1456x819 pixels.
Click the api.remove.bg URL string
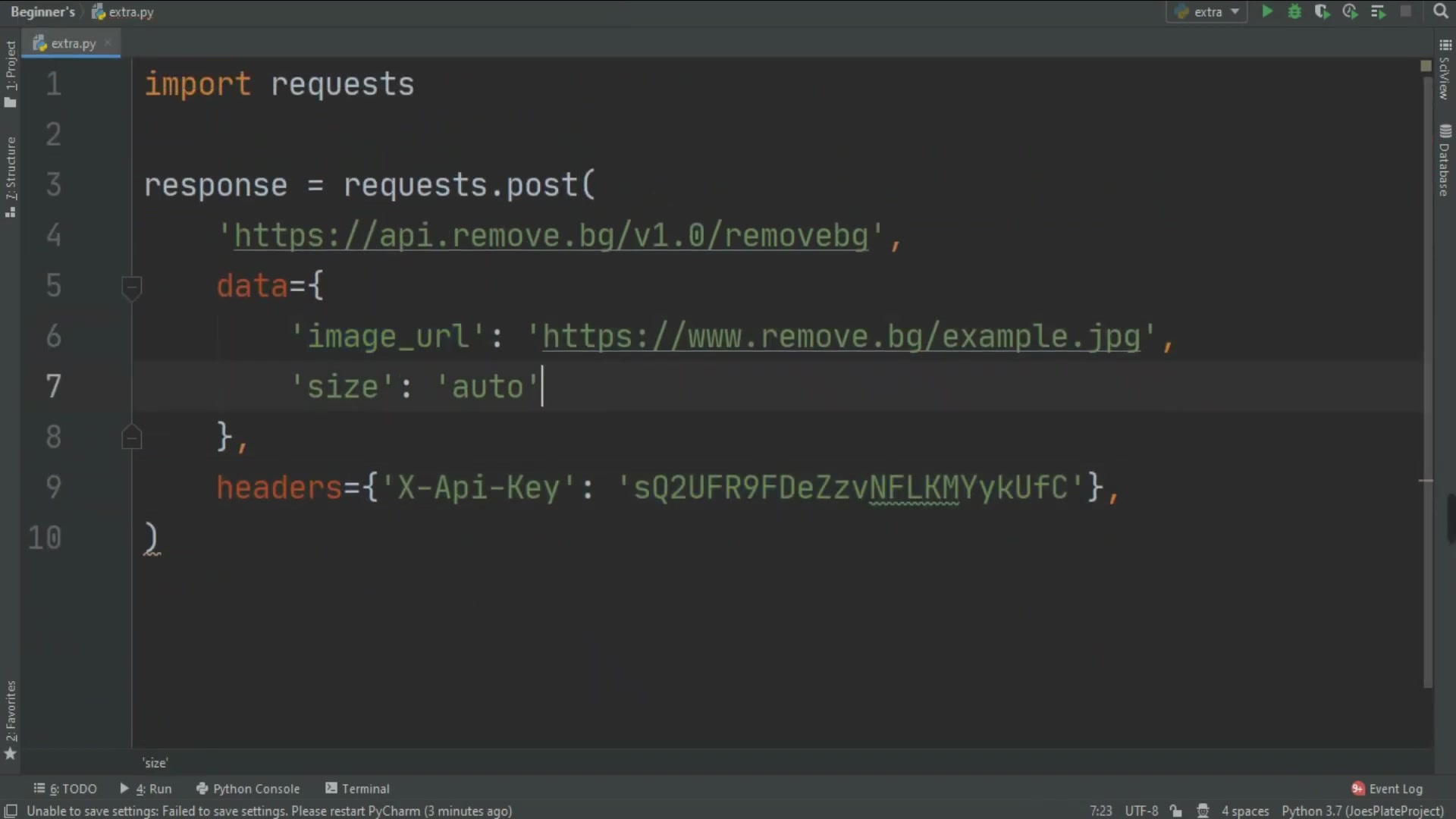click(x=551, y=235)
